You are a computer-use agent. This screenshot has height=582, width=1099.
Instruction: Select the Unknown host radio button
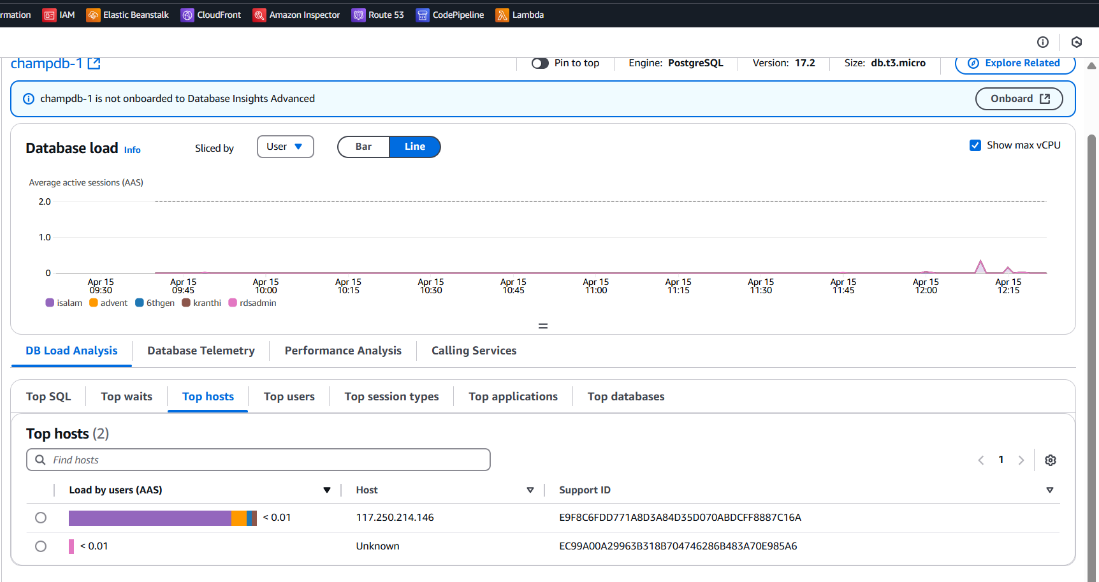tap(41, 546)
